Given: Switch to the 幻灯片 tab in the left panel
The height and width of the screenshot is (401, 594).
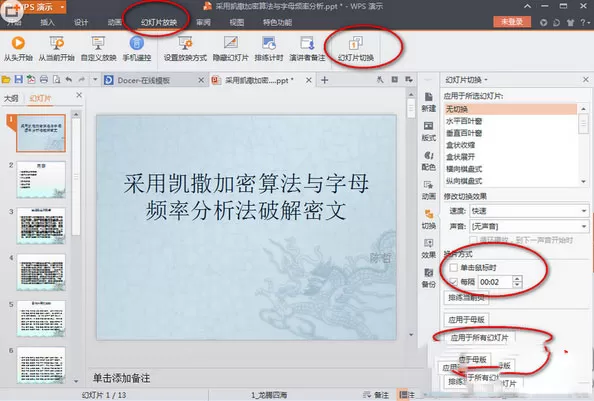Looking at the screenshot, I should tap(40, 98).
